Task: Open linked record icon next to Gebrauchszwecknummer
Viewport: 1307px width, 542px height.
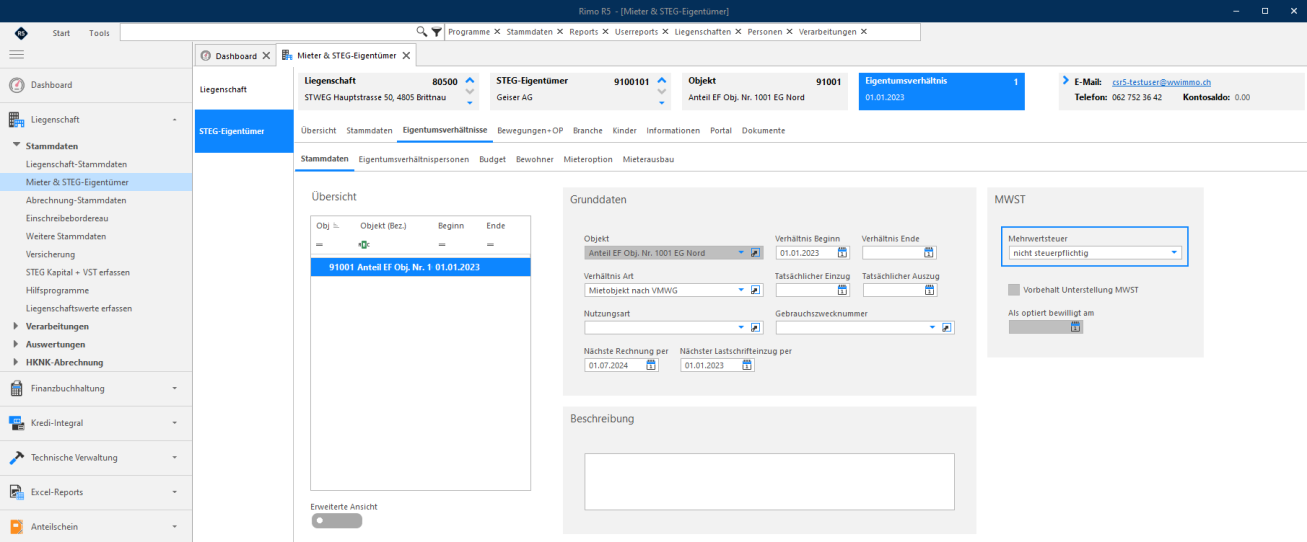Action: pyautogui.click(x=948, y=327)
